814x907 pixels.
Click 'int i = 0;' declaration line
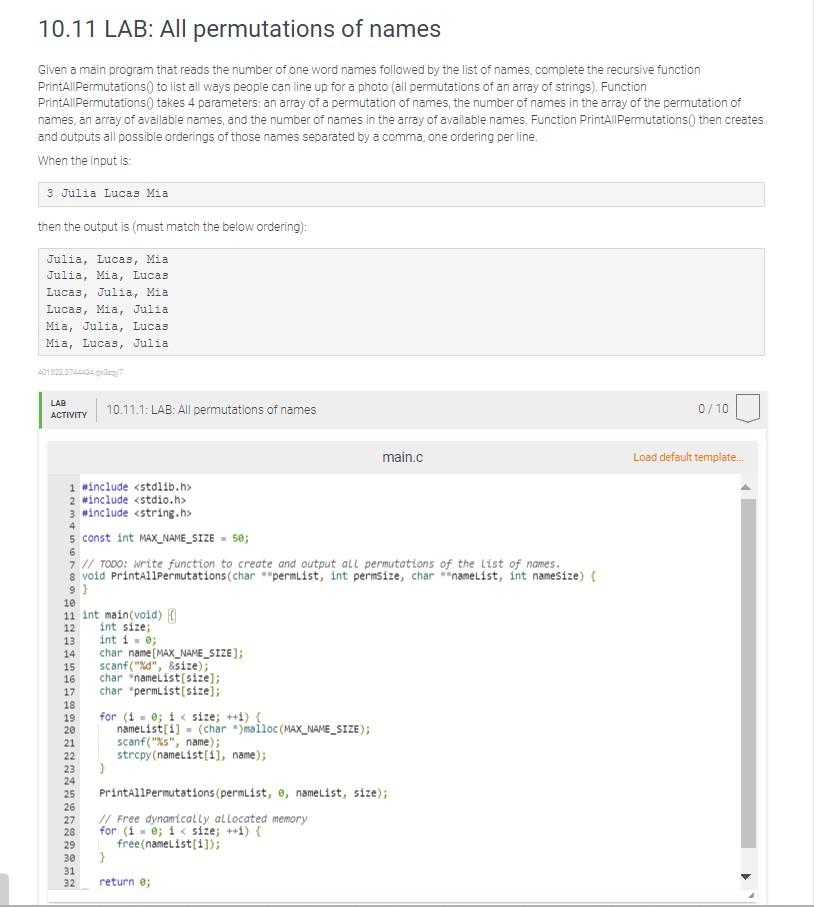[x=127, y=640]
